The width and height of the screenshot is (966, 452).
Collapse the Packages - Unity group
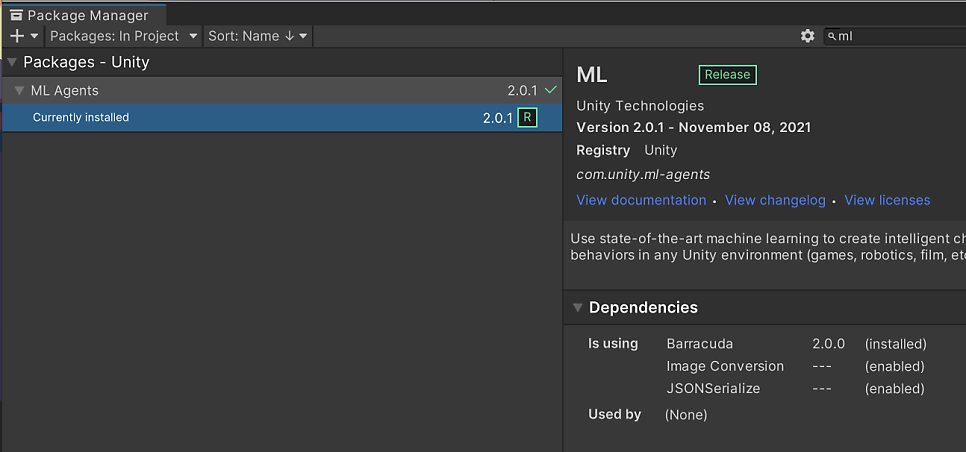pyautogui.click(x=12, y=63)
